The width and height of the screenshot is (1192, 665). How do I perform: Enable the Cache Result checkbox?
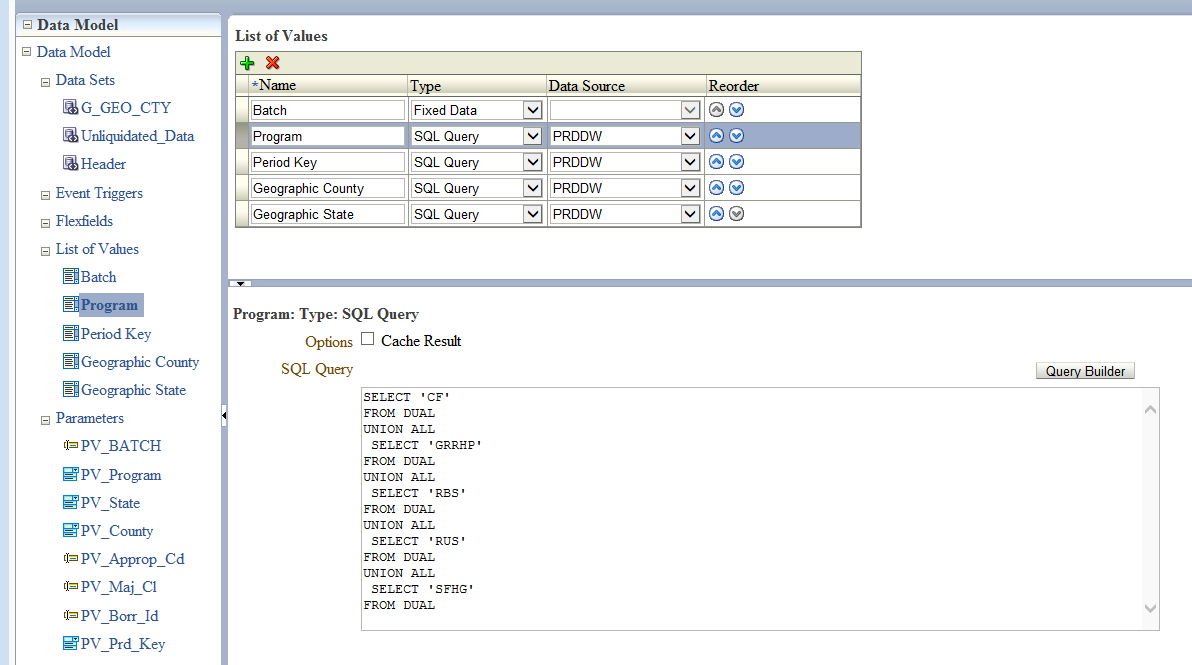(368, 339)
